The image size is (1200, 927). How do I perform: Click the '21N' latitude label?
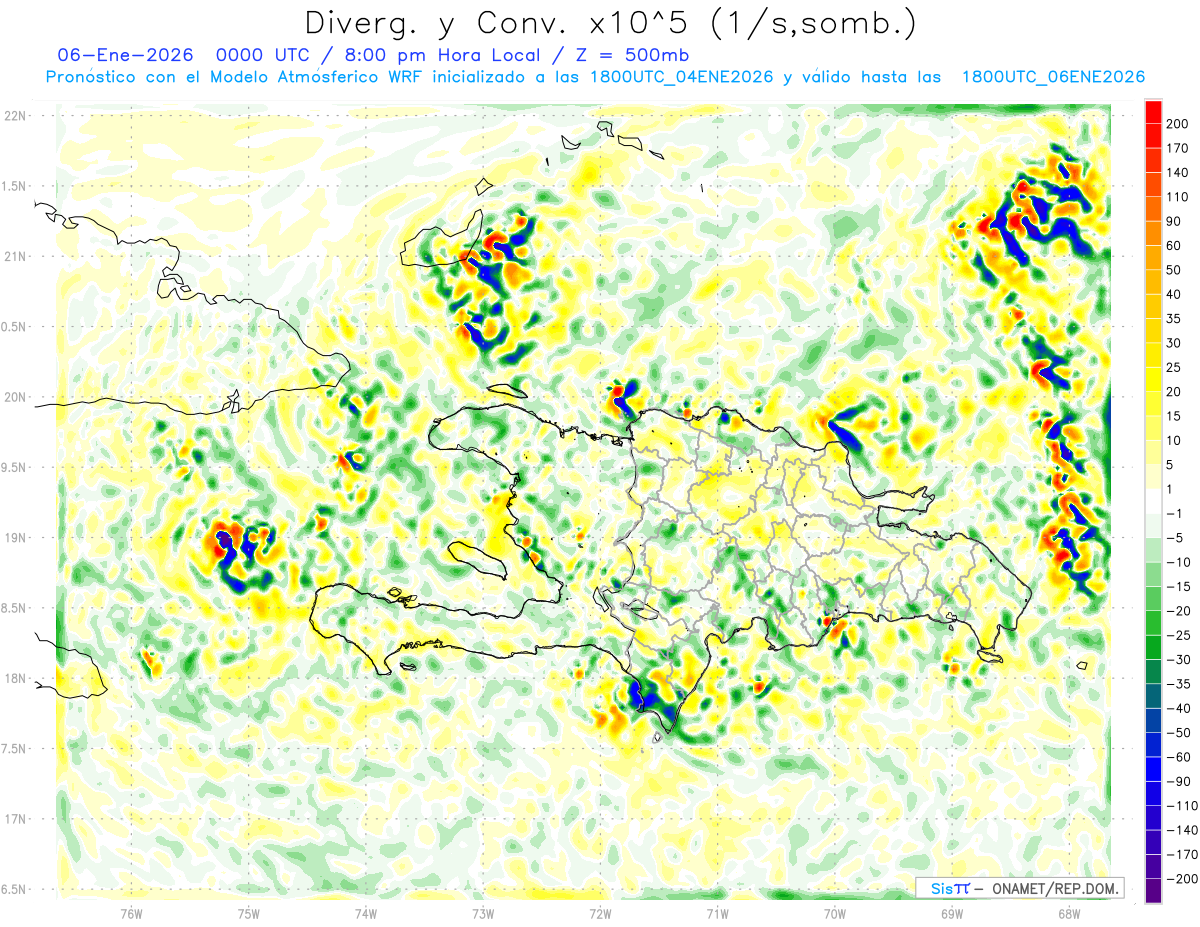point(15,257)
